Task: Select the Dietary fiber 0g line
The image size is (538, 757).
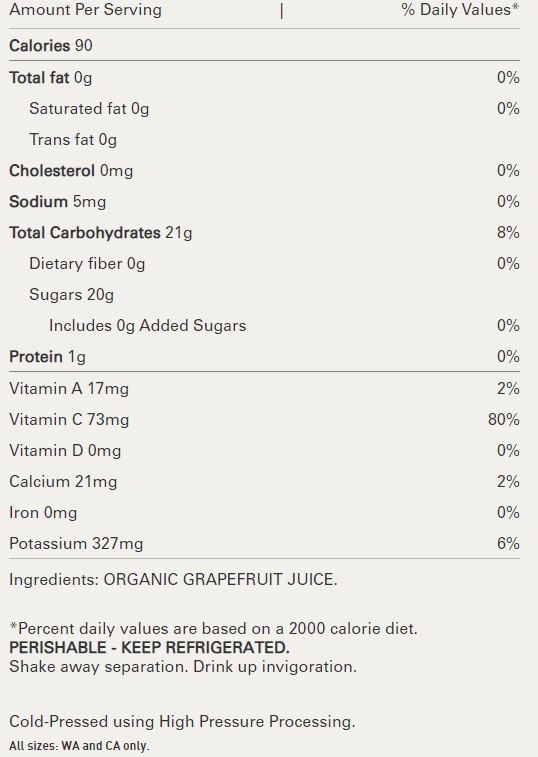Action: tap(87, 264)
